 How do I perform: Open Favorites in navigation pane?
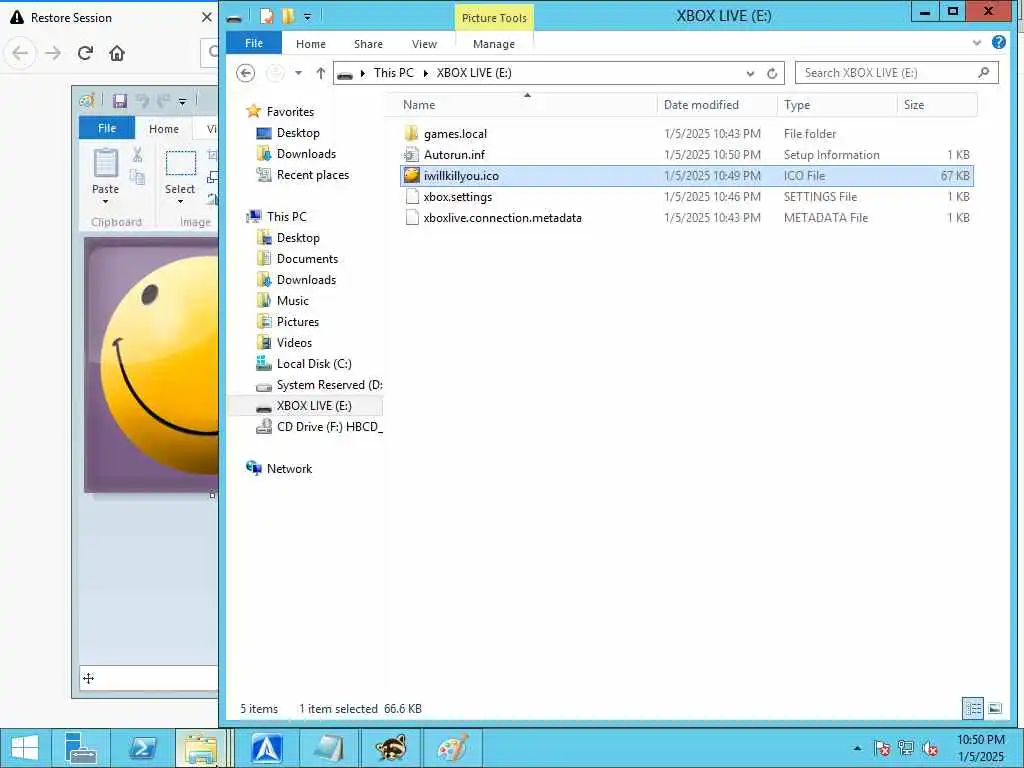pyautogui.click(x=290, y=112)
